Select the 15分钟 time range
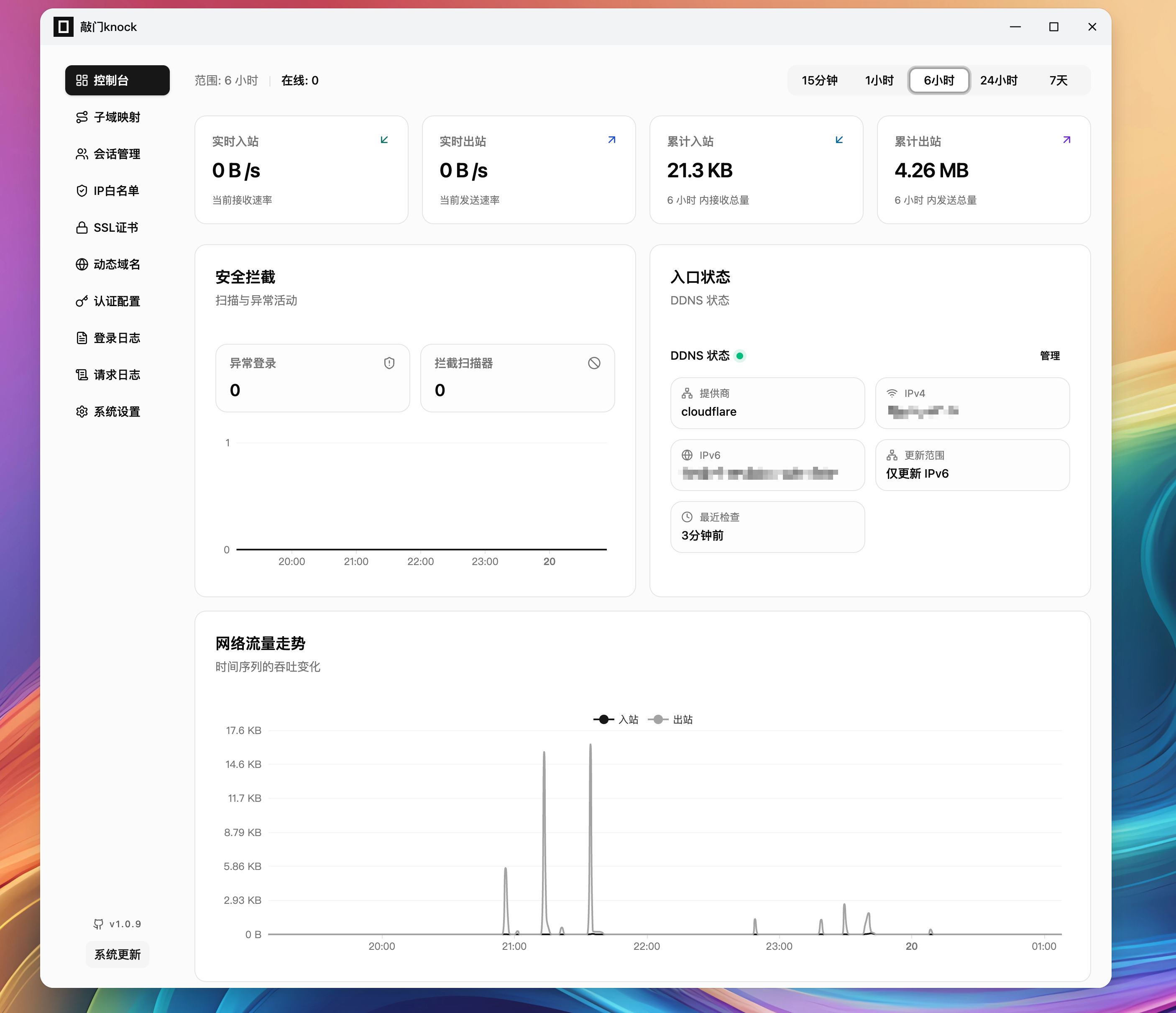 (x=819, y=81)
